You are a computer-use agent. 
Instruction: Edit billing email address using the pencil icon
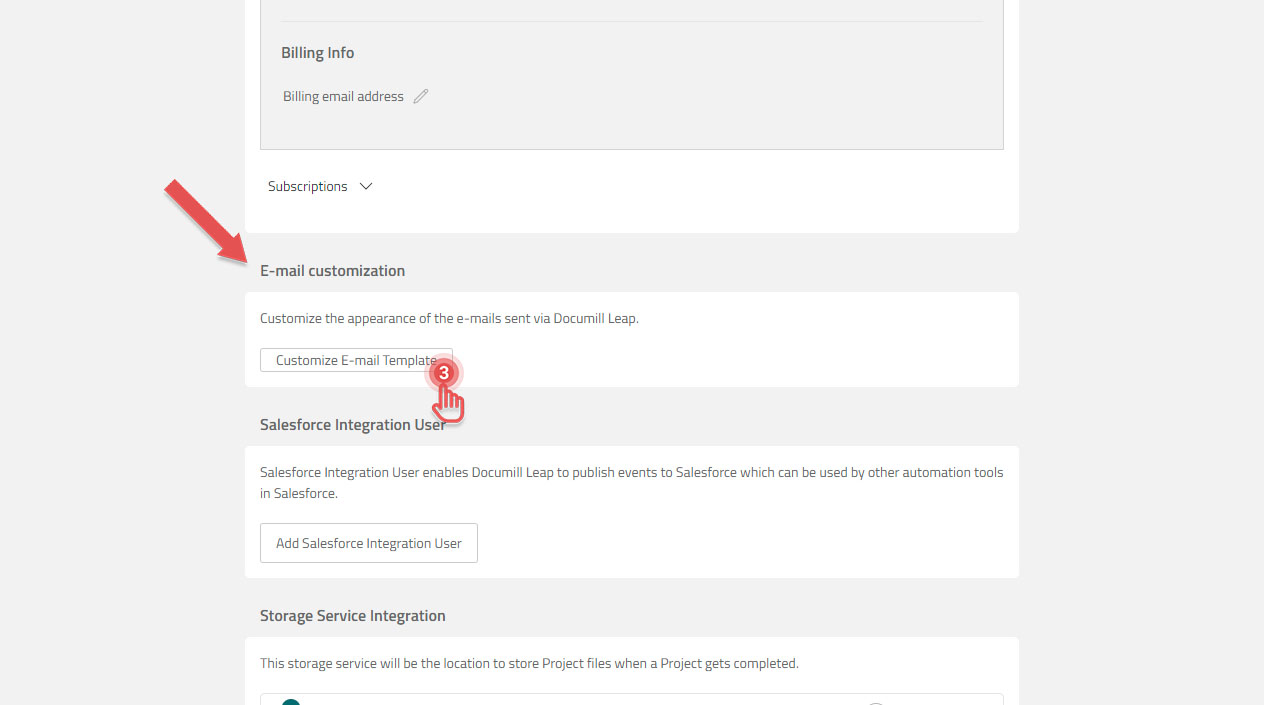coord(420,95)
